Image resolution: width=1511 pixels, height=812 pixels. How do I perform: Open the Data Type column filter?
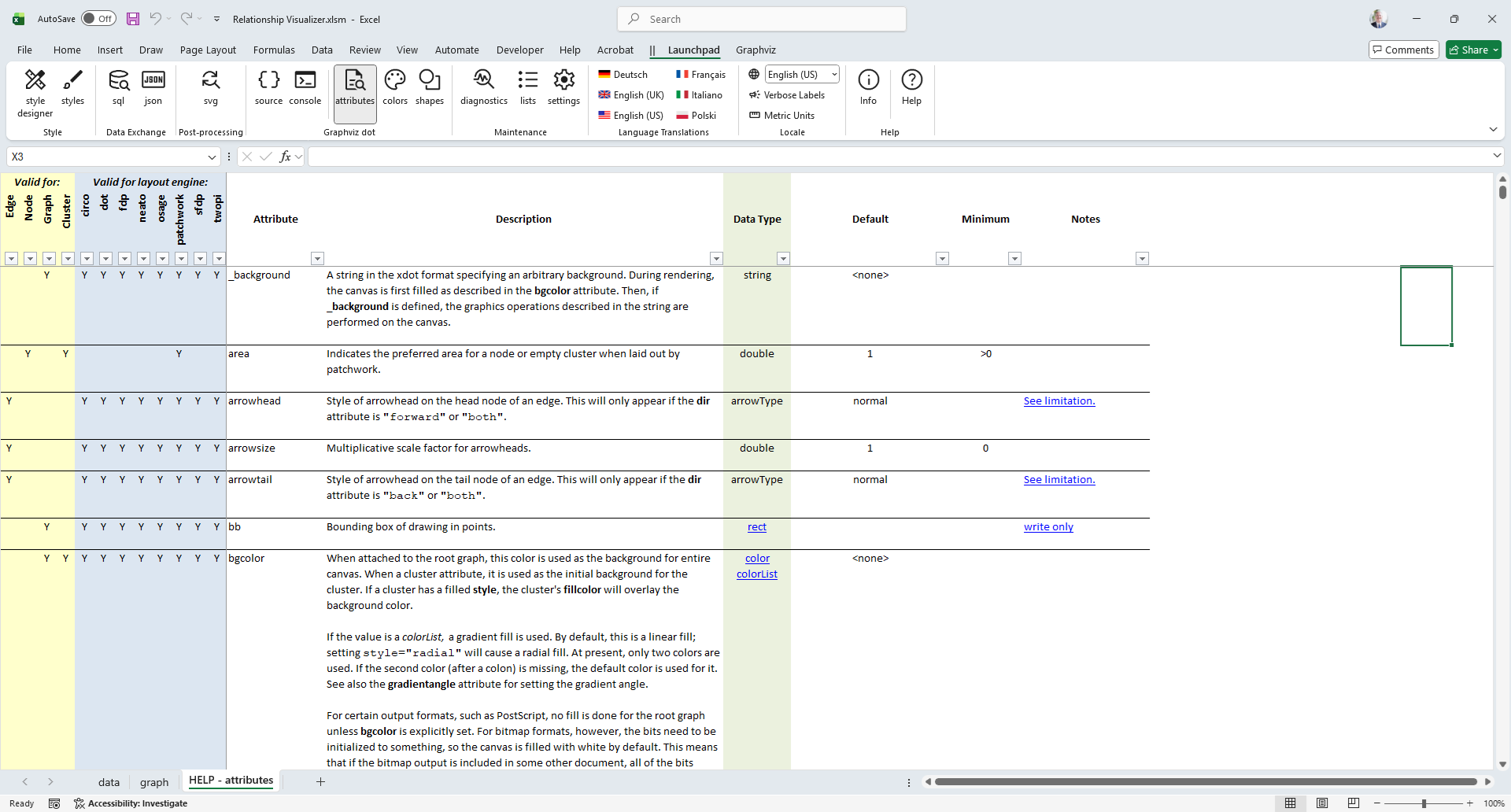pos(783,259)
